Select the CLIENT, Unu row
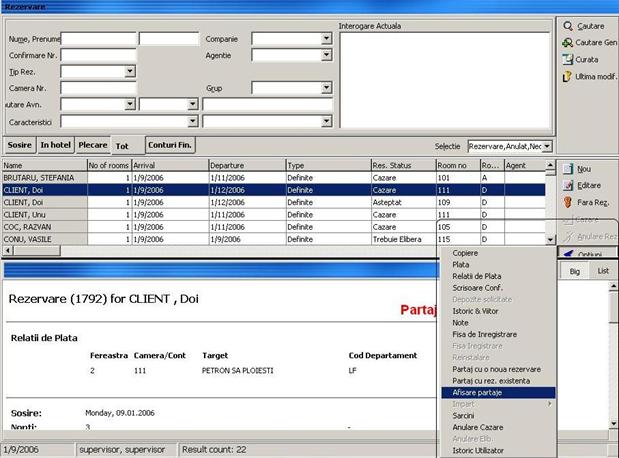Viewport: 619px width, 458px height. click(x=274, y=215)
